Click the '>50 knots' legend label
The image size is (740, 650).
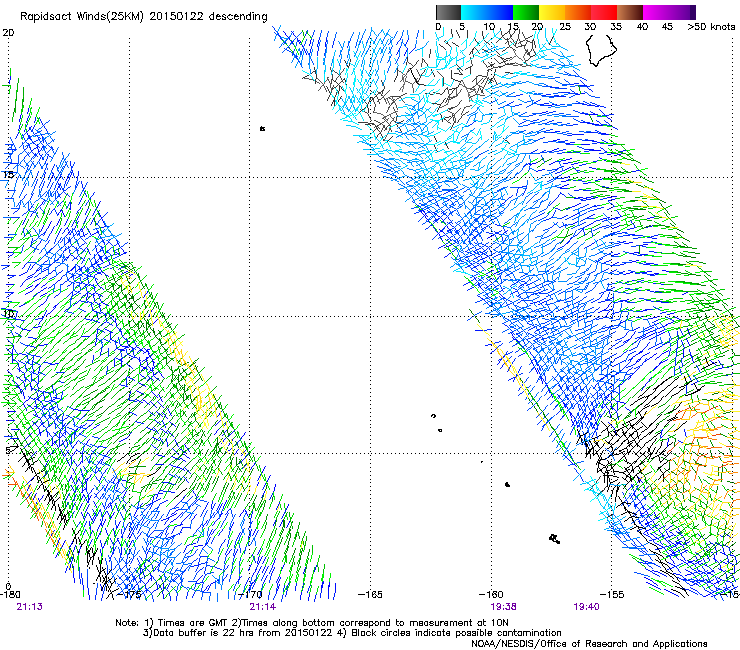click(x=711, y=26)
